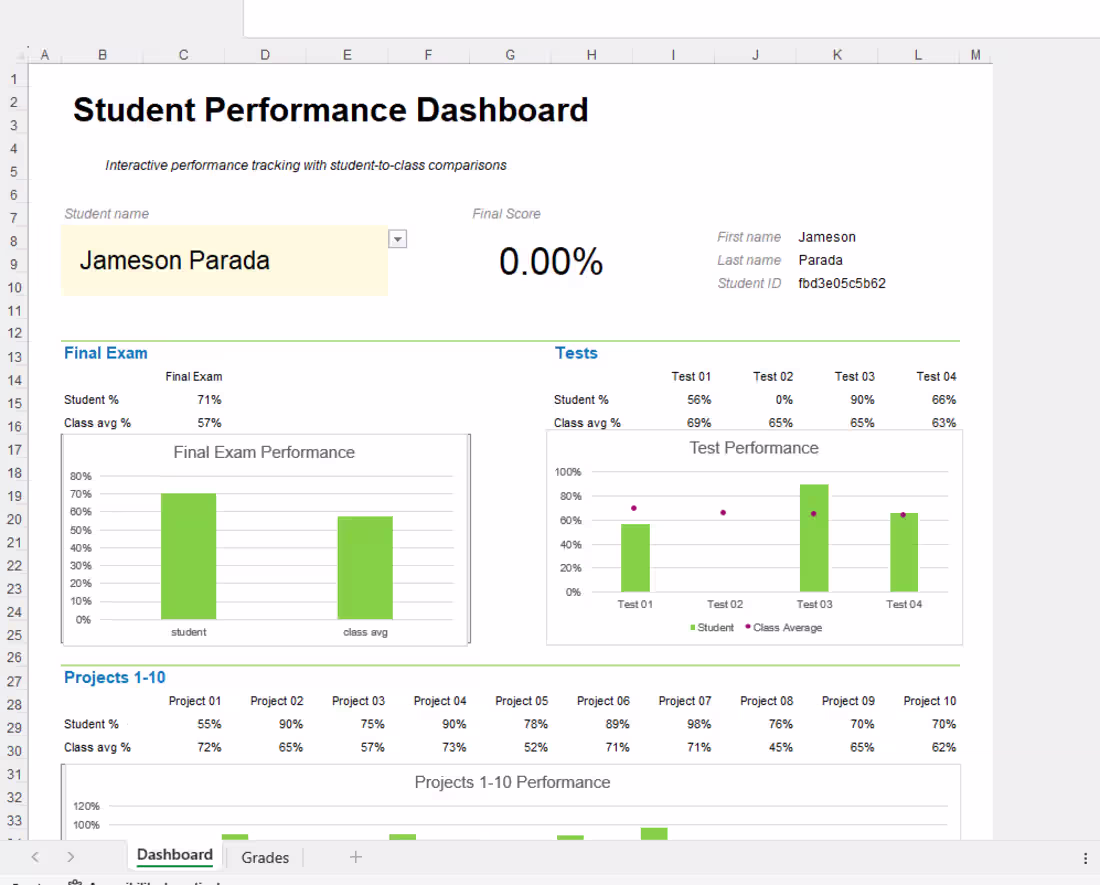Image resolution: width=1100 pixels, height=885 pixels.
Task: Select the student green bar in Final Exam chart
Action: 189,556
